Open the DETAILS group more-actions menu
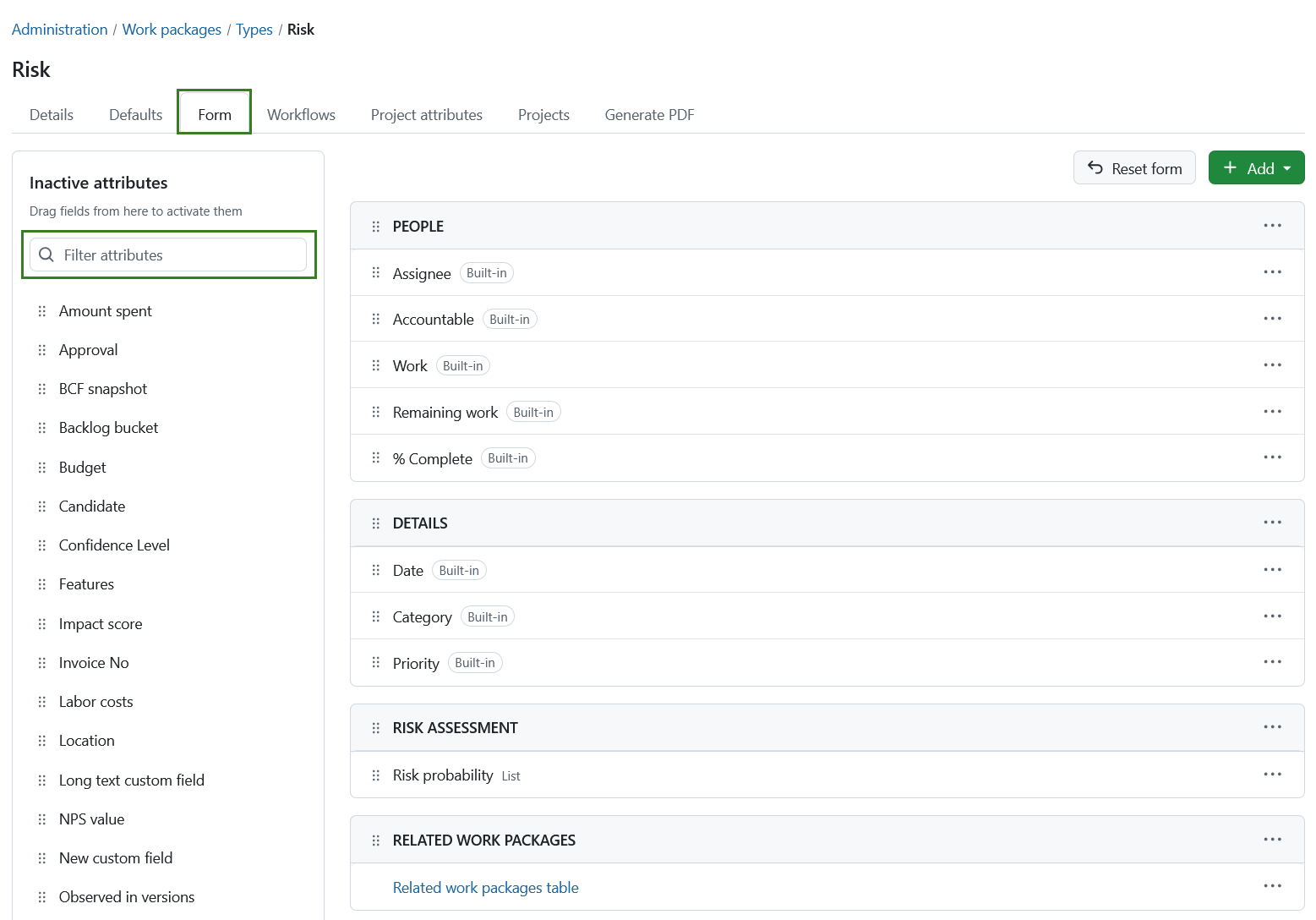The image size is (1316, 920). pyautogui.click(x=1272, y=523)
